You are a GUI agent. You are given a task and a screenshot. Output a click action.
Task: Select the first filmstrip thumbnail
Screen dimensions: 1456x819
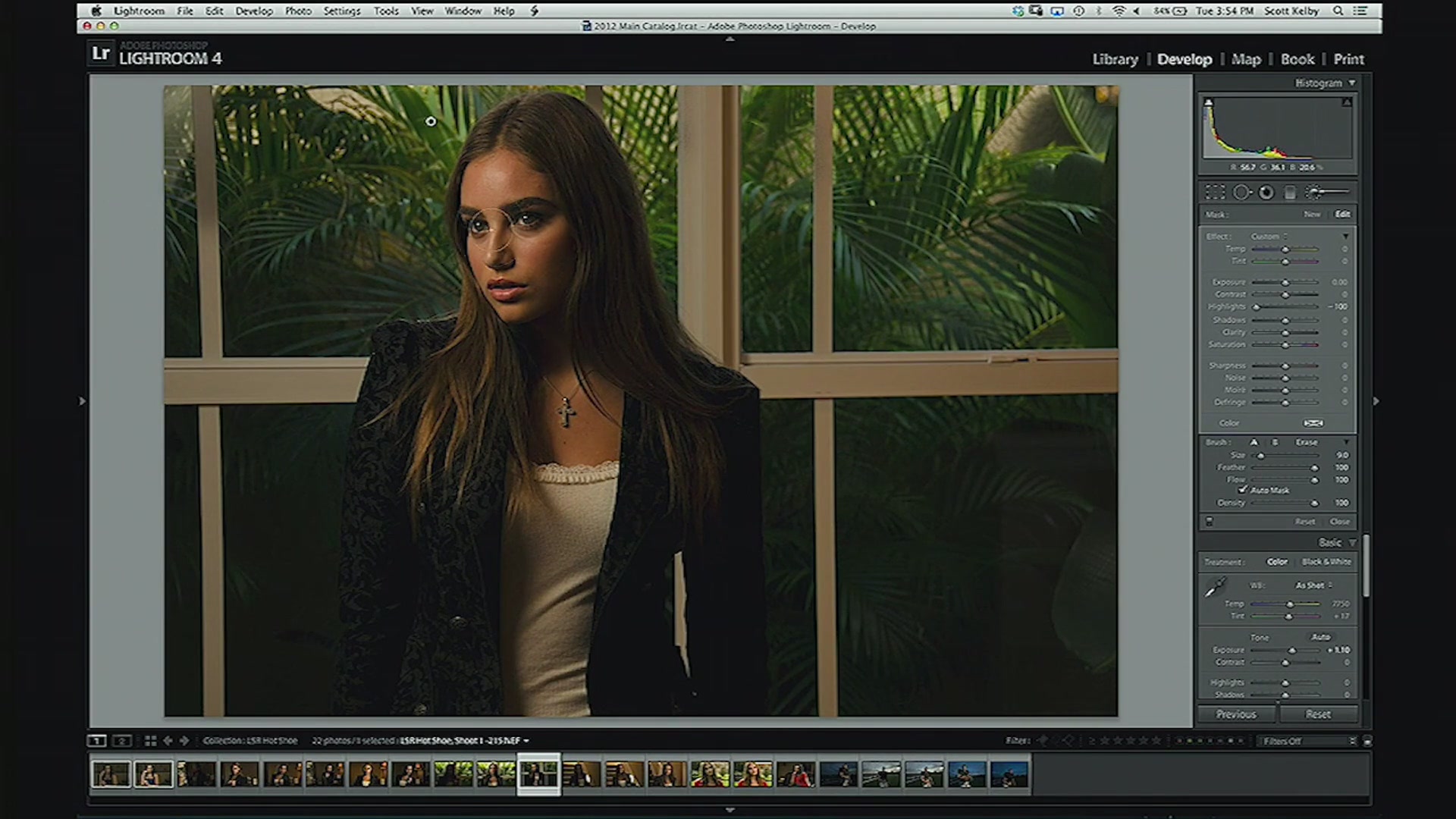click(x=111, y=774)
